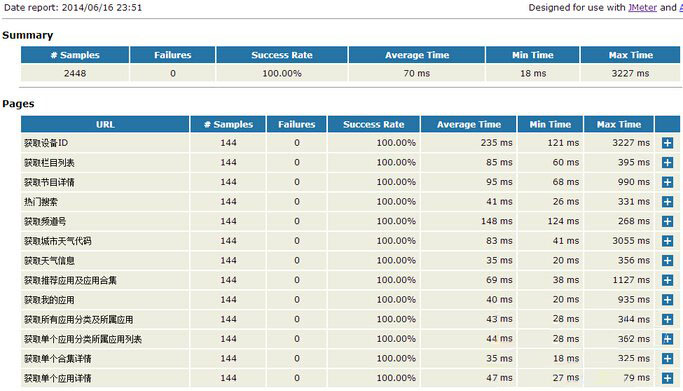The width and height of the screenshot is (683, 391).
Task: Click plus icon for 获取单个应用分类所属应用列表 row
Action: tap(667, 339)
